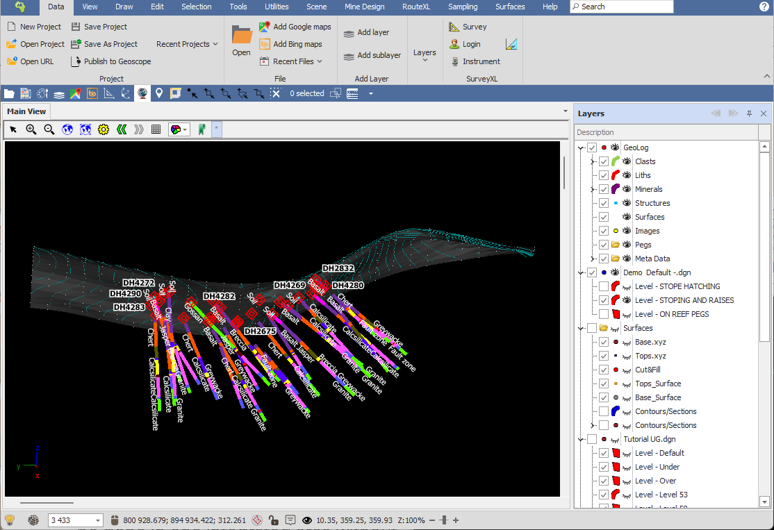Click the zoom out magnifier in Main View

pyautogui.click(x=49, y=129)
